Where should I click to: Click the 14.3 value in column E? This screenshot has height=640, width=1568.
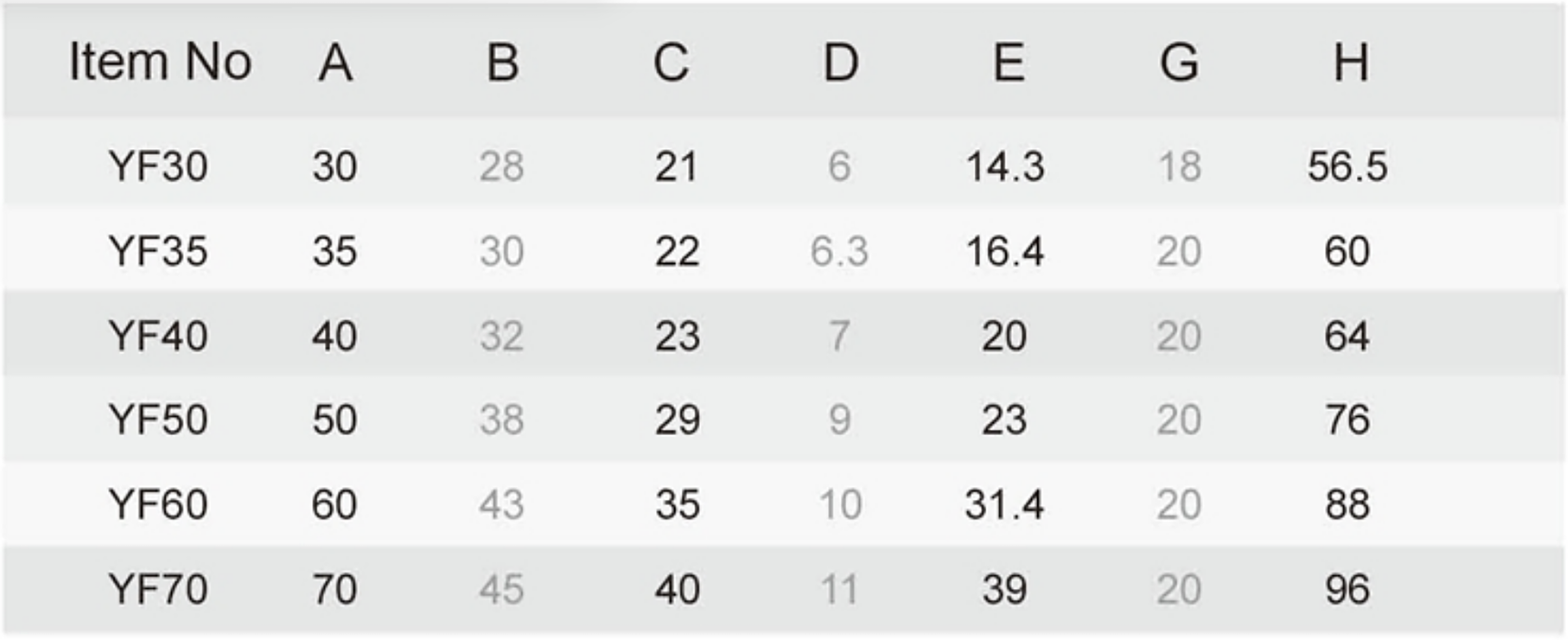click(x=1005, y=166)
